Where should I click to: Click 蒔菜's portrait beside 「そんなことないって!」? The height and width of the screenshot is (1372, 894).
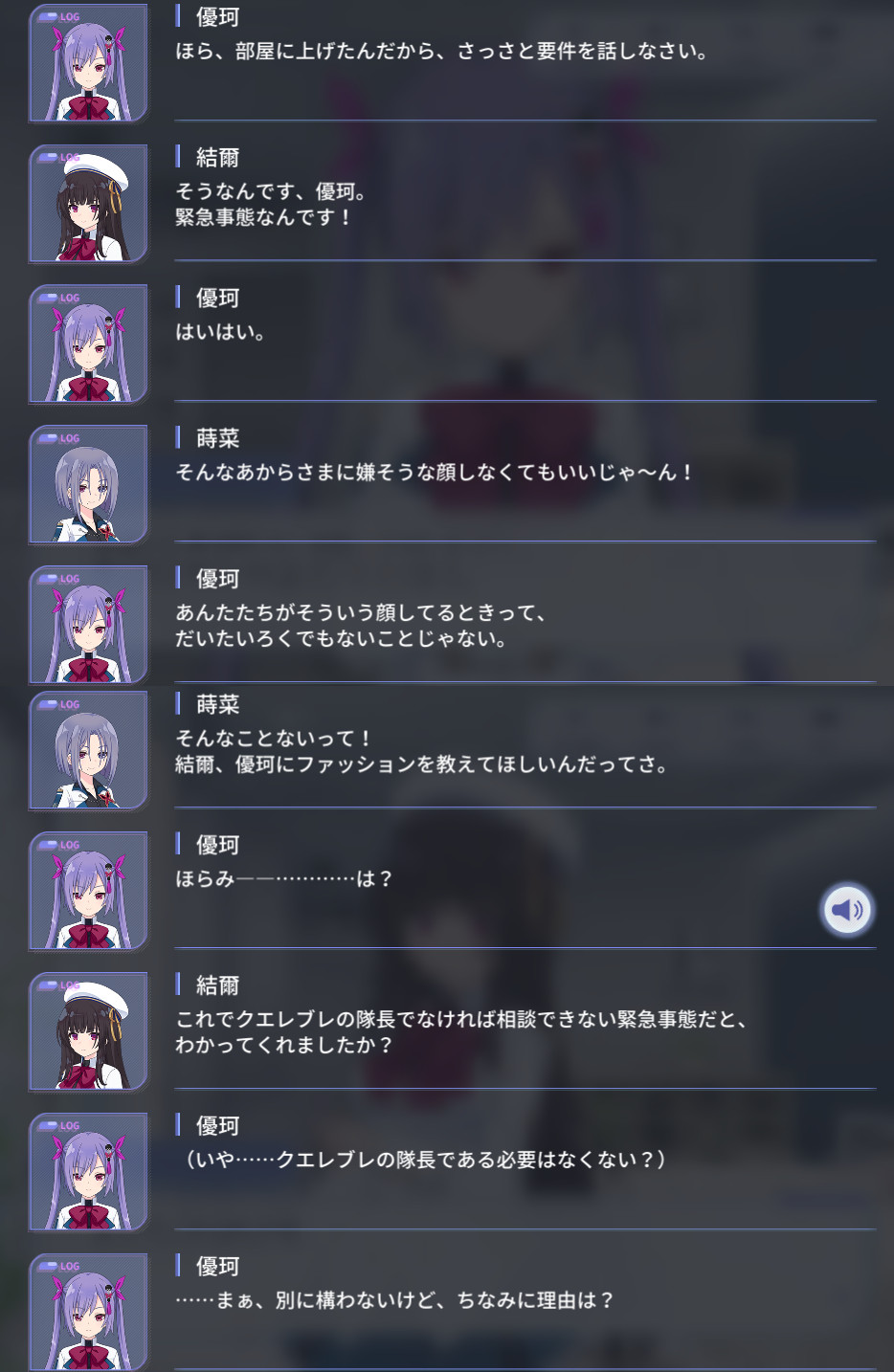click(x=89, y=751)
